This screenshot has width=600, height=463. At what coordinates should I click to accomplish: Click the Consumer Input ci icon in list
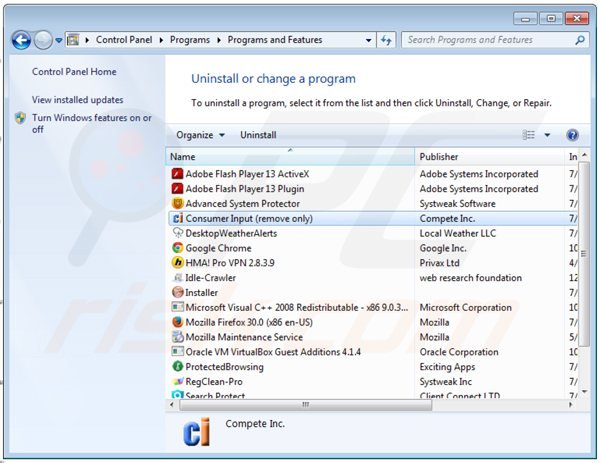pos(178,218)
